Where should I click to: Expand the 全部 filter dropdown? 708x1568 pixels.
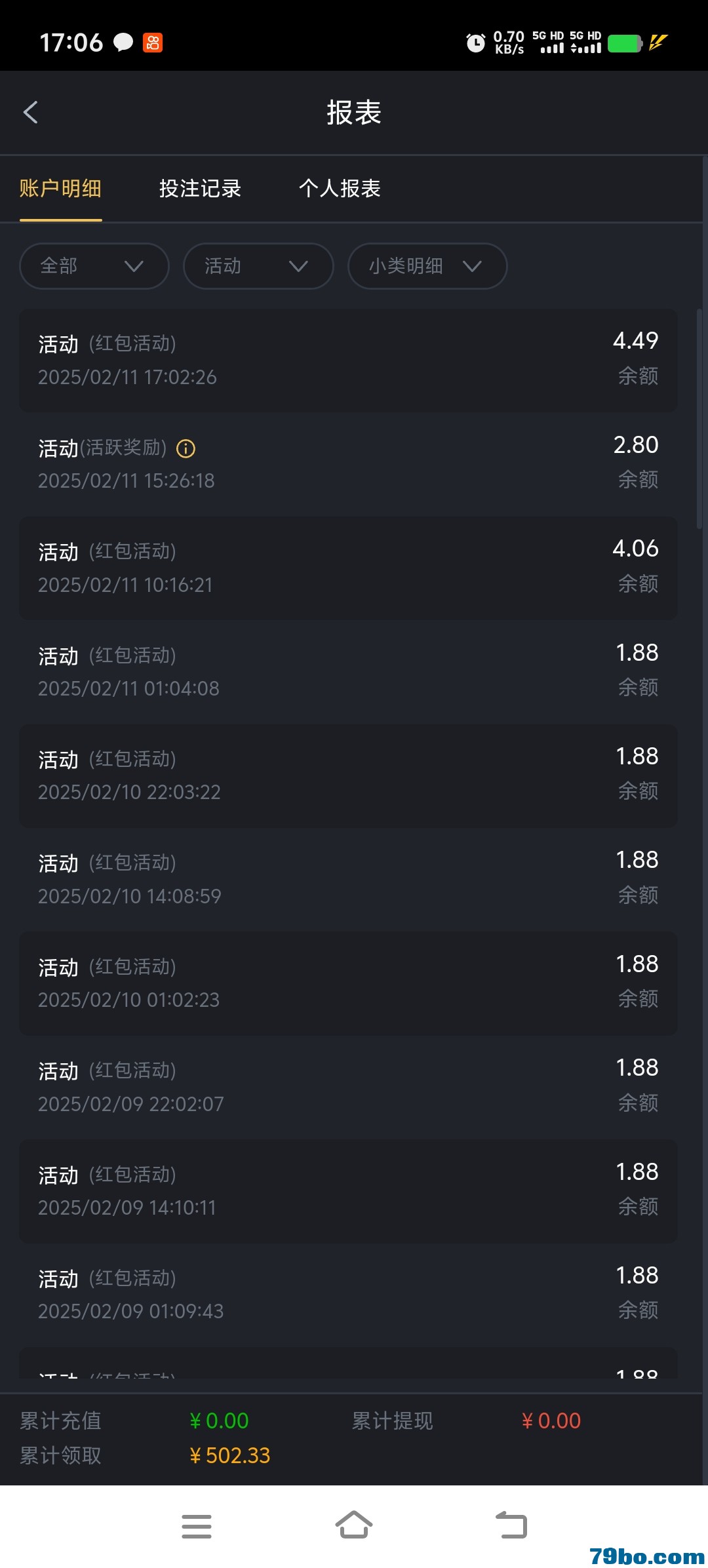[x=94, y=266]
